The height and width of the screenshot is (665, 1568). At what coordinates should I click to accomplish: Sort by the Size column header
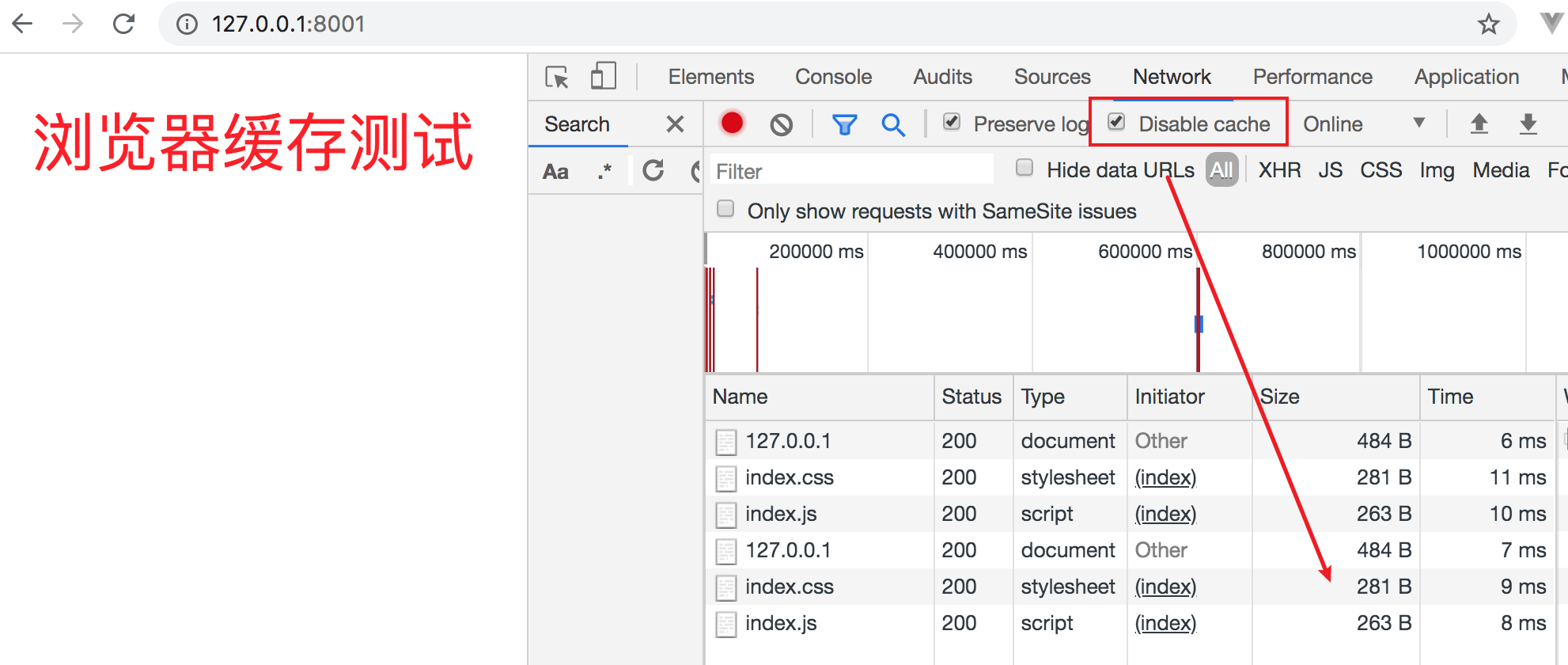1335,397
